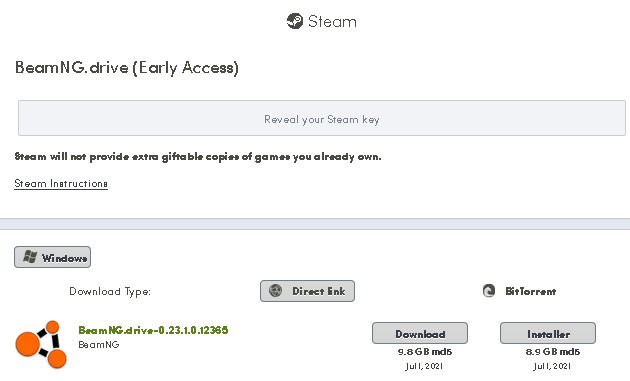This screenshot has height=381, width=630.
Task: Click the BitTorrent swirl icon
Action: 489,291
